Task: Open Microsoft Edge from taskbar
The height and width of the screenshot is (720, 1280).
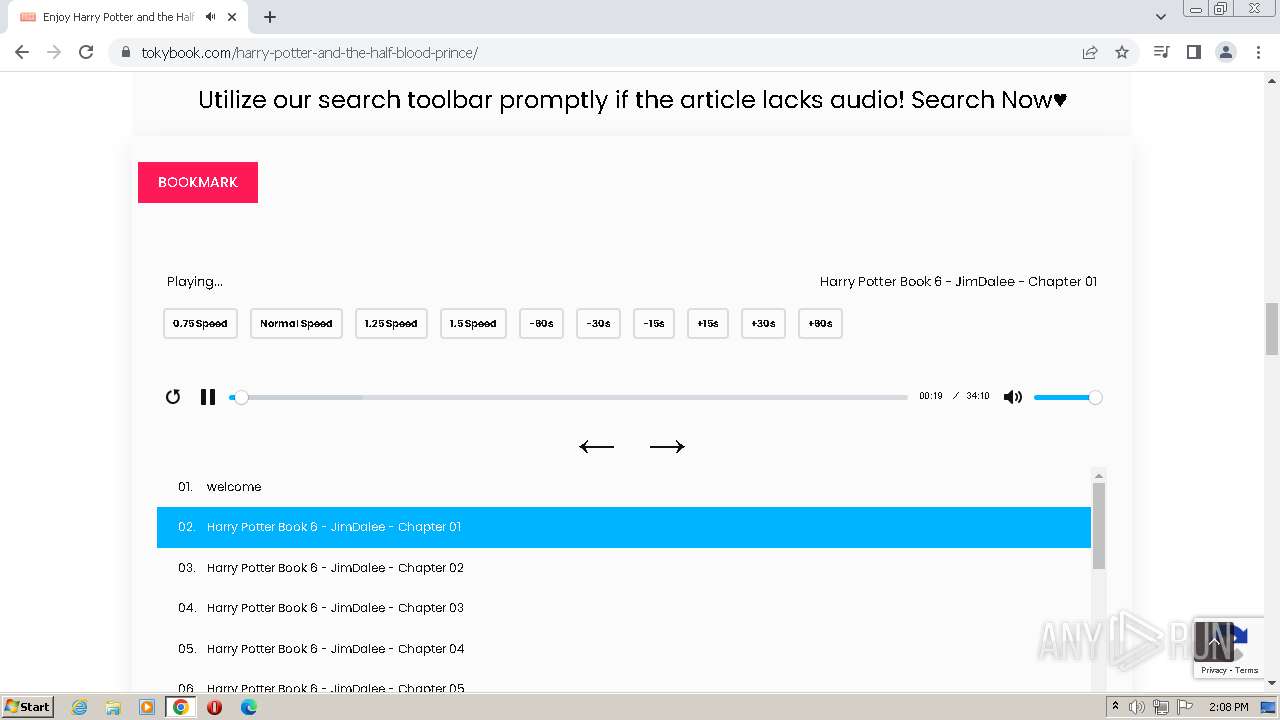Action: [248, 707]
